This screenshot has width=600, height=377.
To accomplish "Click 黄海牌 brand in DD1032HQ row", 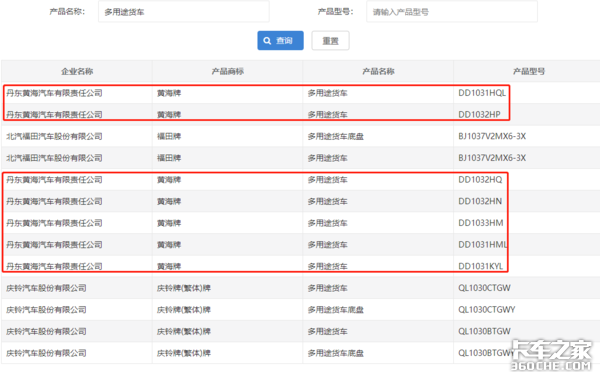I will [169, 180].
